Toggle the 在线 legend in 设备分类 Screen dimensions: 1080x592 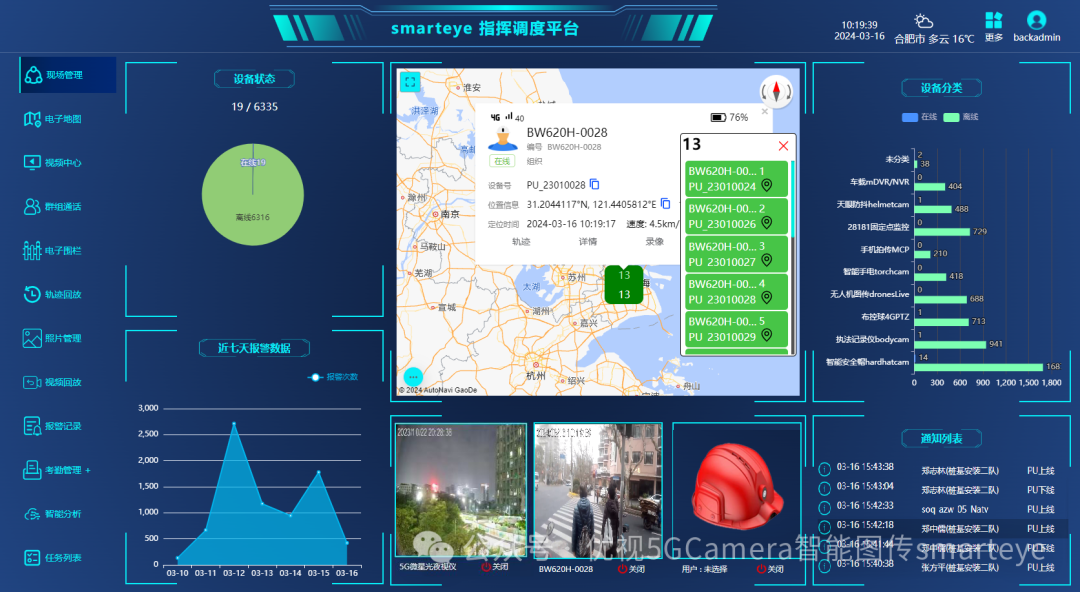[x=920, y=117]
